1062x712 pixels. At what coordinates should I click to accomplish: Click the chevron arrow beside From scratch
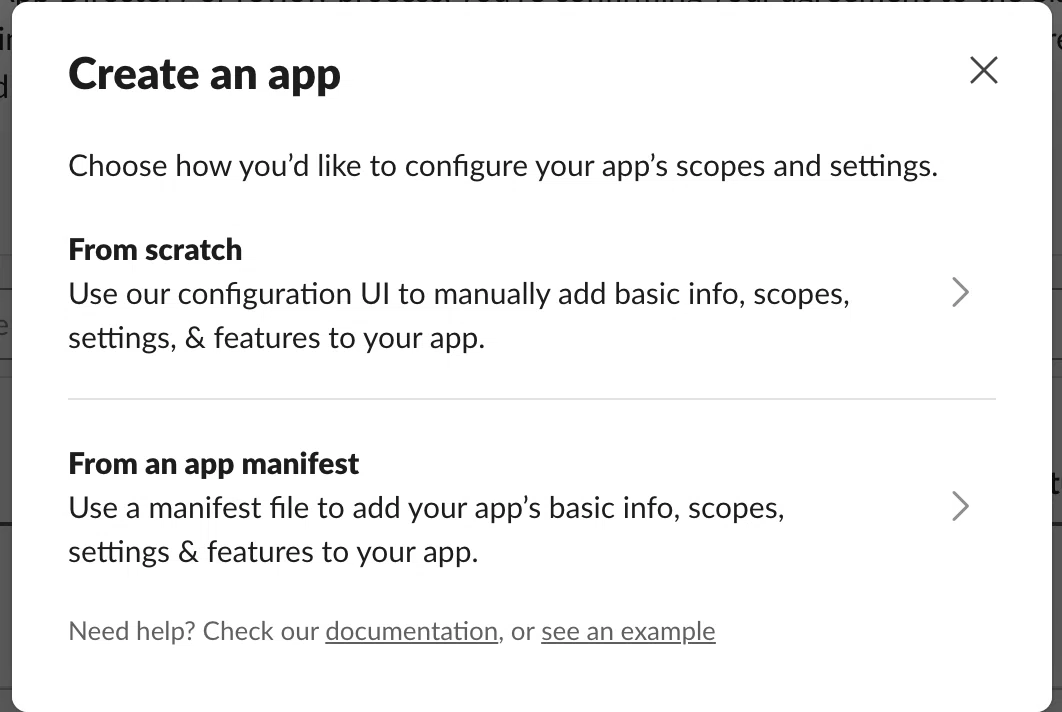960,293
